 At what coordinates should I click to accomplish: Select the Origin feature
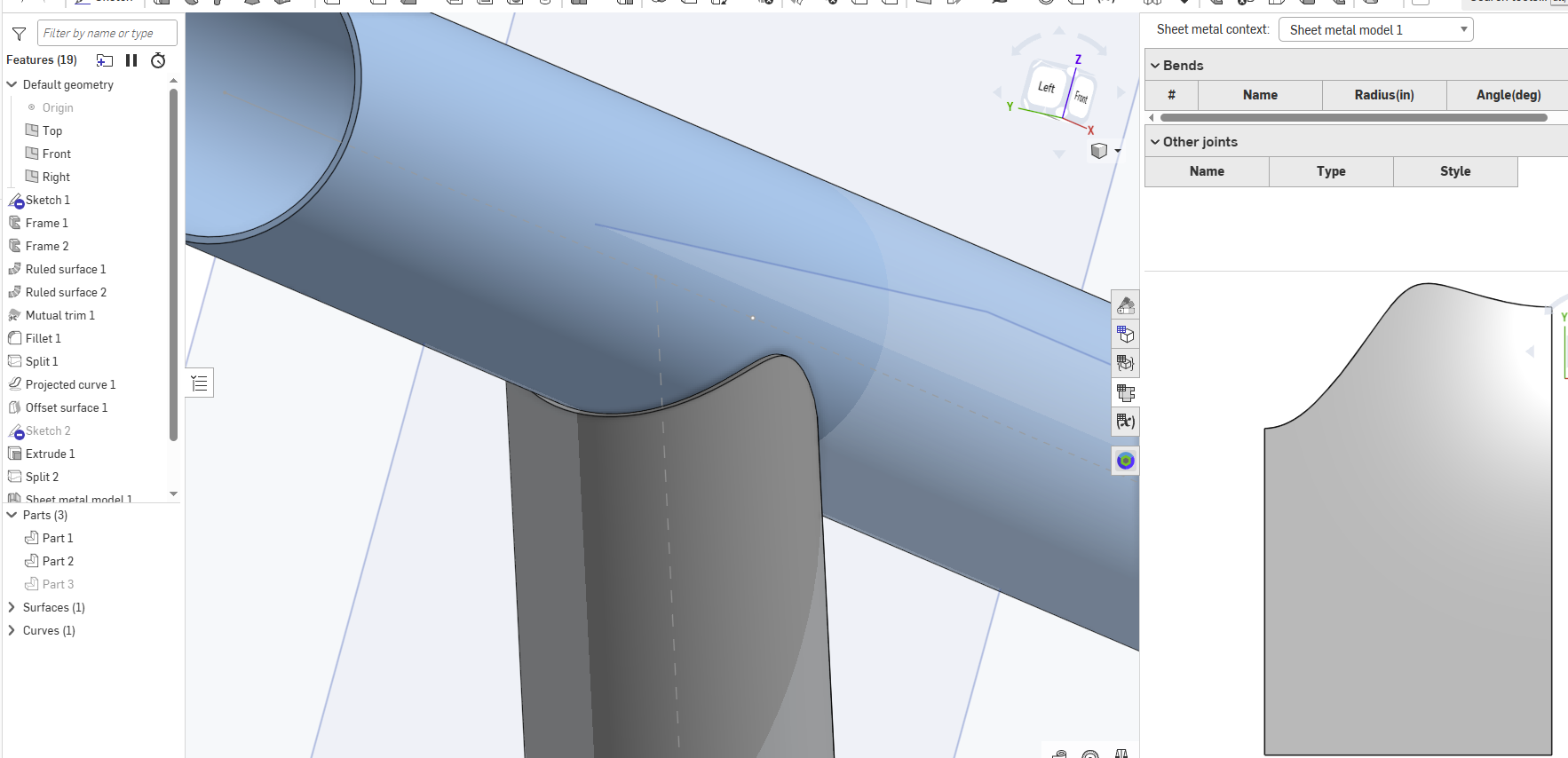point(58,107)
